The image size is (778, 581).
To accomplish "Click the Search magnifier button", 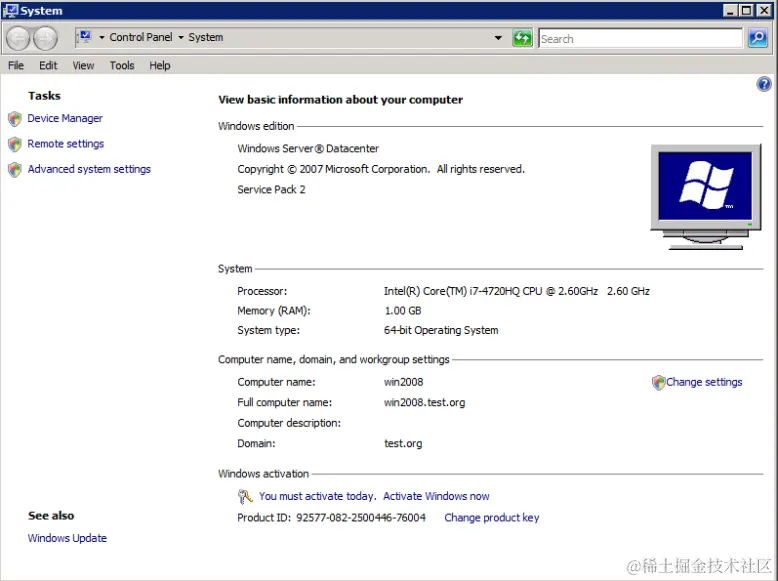I will coord(758,38).
